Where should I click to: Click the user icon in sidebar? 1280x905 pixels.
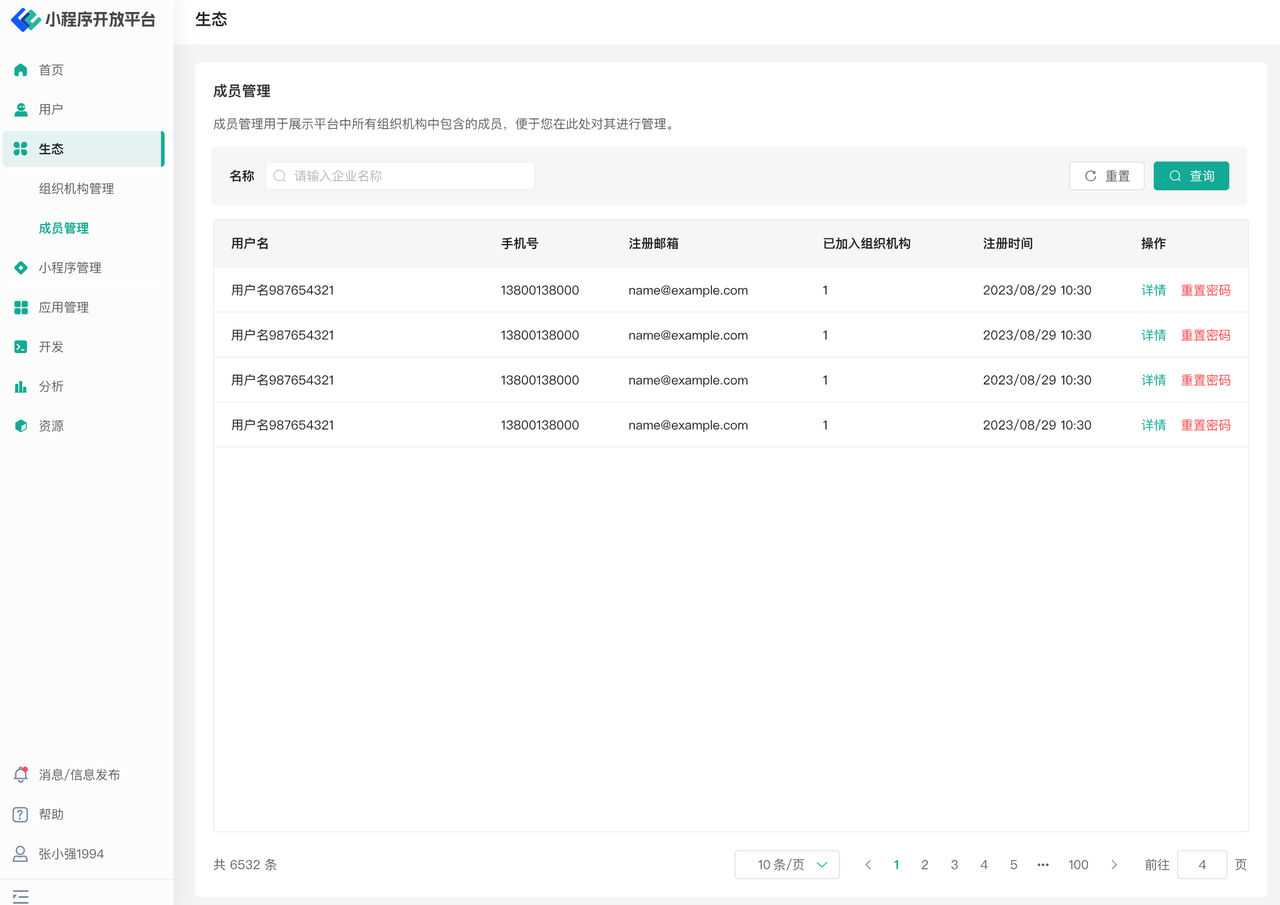click(21, 110)
